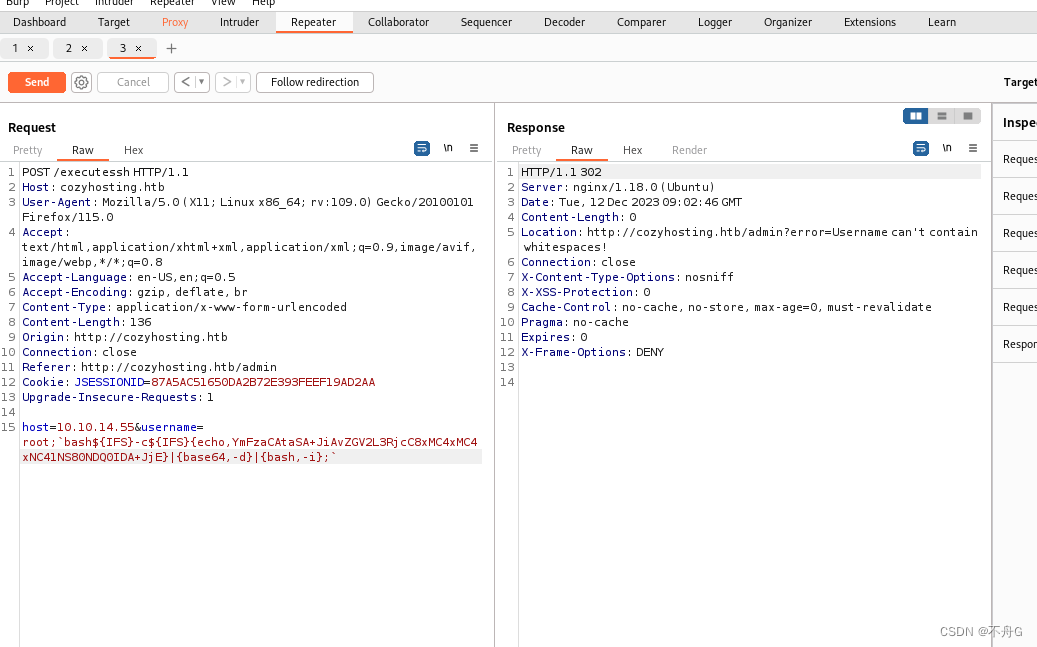Viewport: 1037px width, 647px height.
Task: Close Repeater tab 3
Action: pyautogui.click(x=138, y=48)
